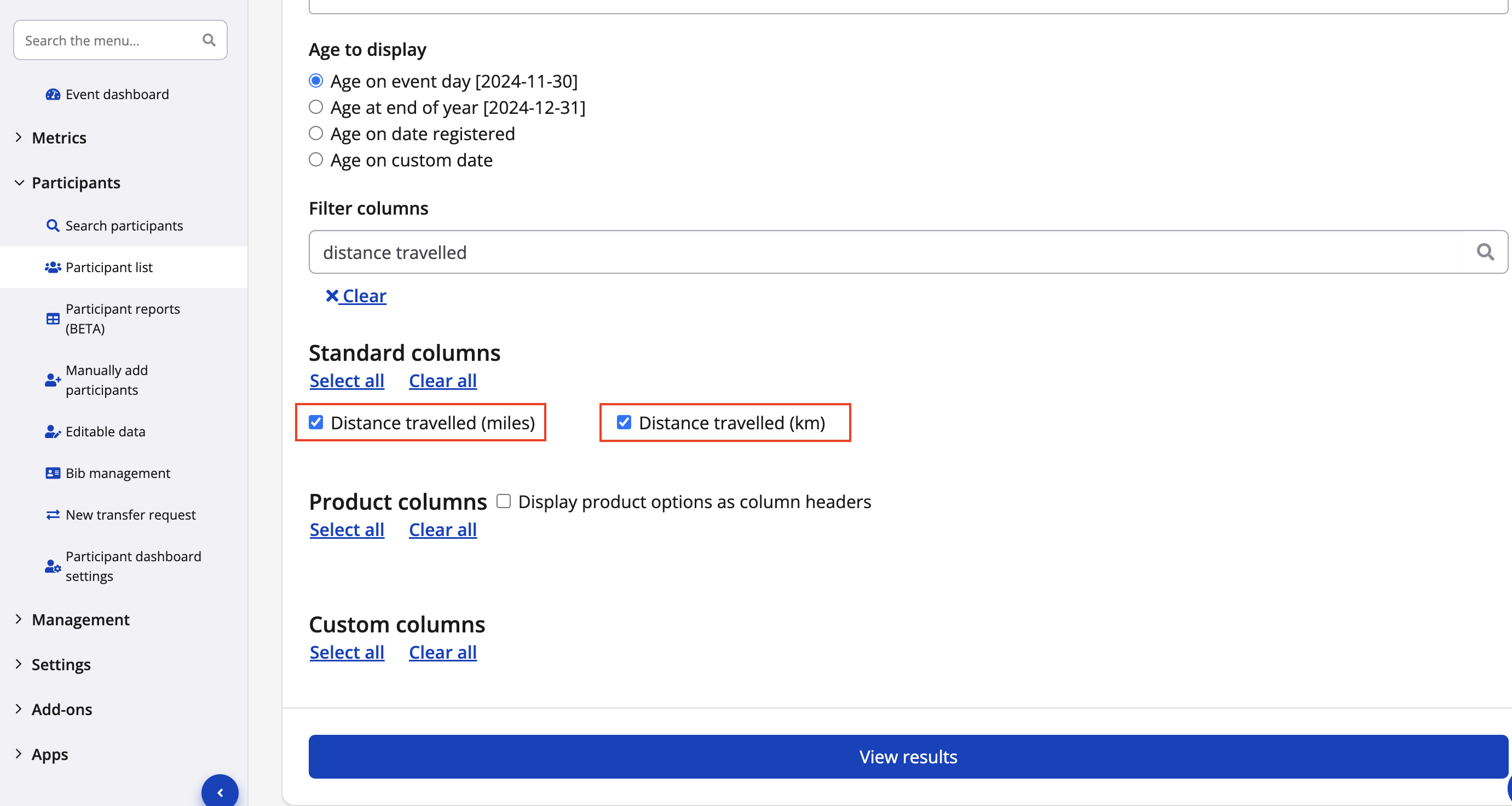
Task: Expand the Management menu section
Action: pyautogui.click(x=80, y=620)
